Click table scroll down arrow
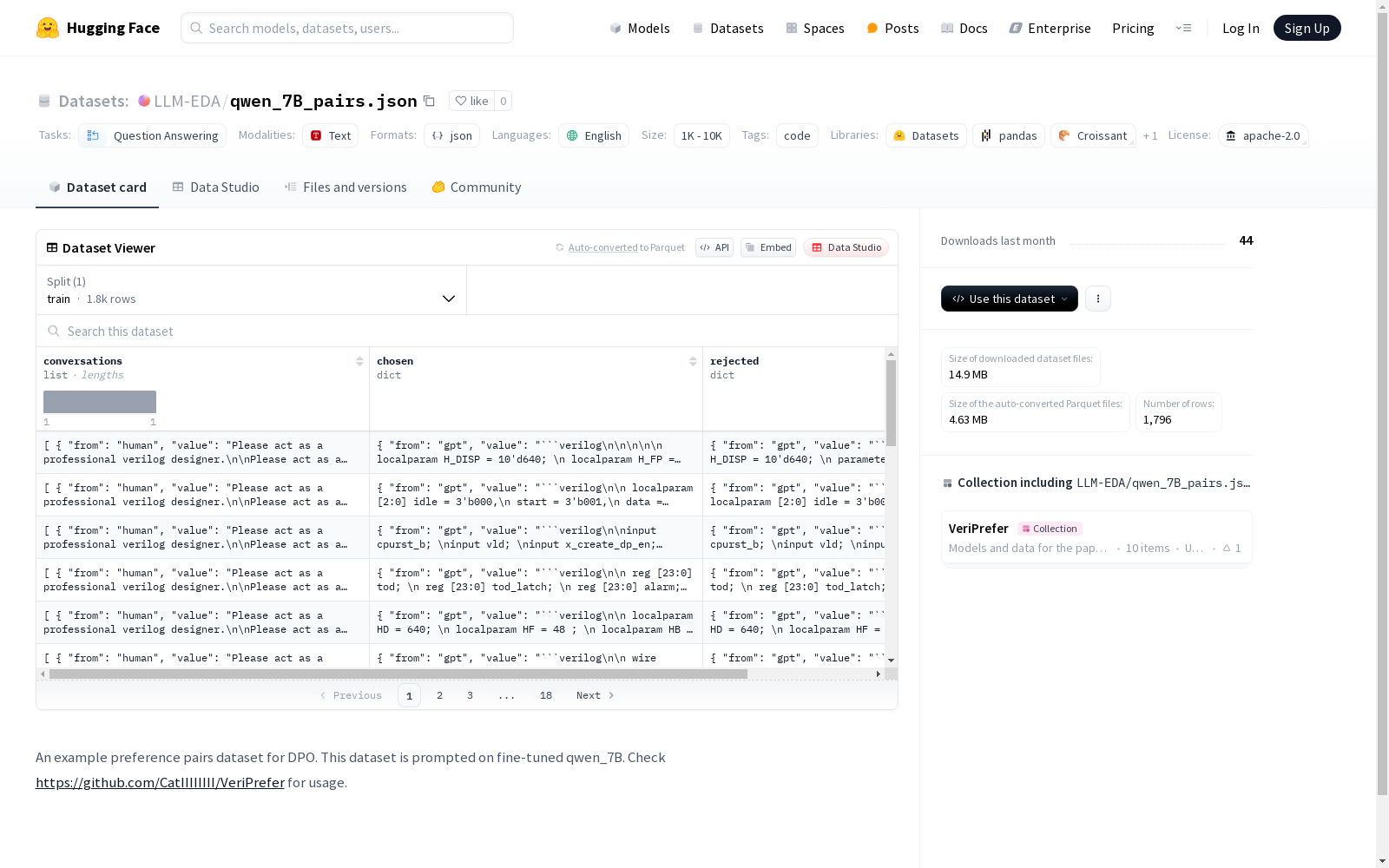 point(891,661)
